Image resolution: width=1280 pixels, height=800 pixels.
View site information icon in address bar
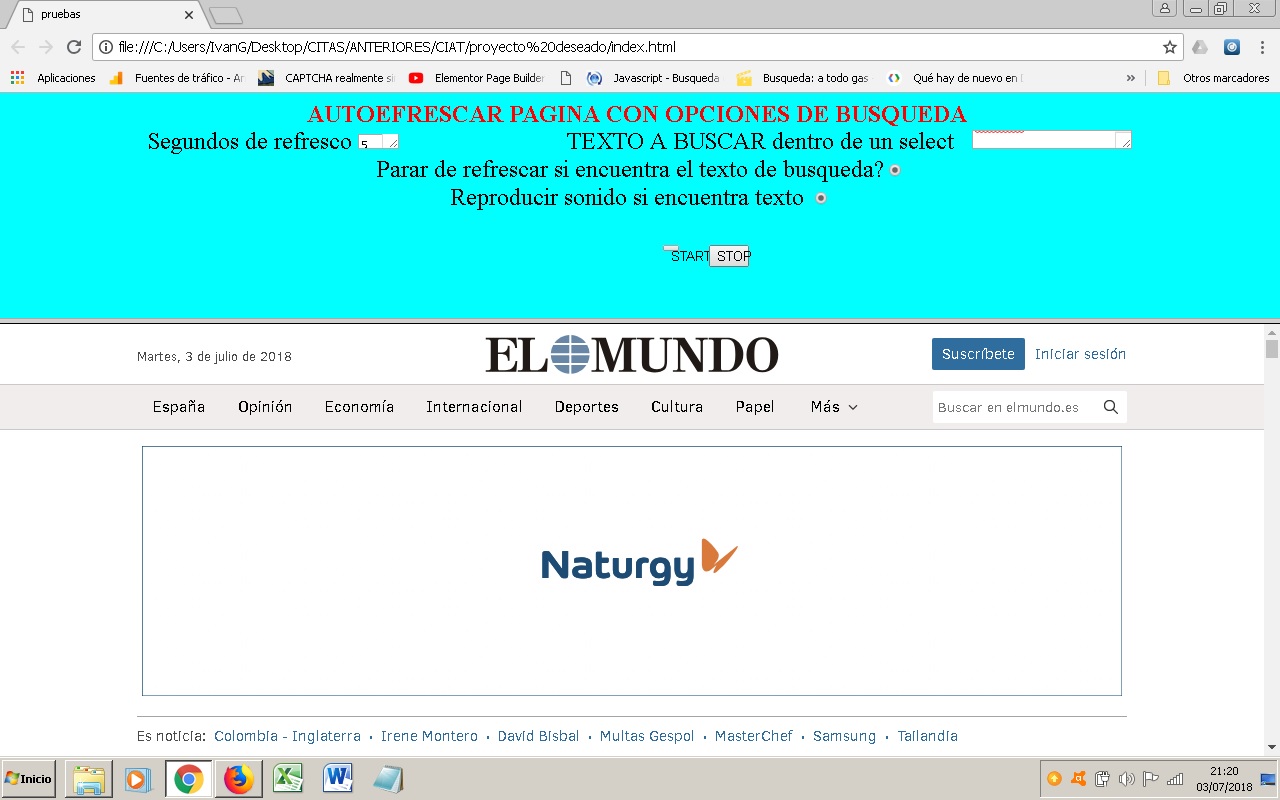pos(106,47)
